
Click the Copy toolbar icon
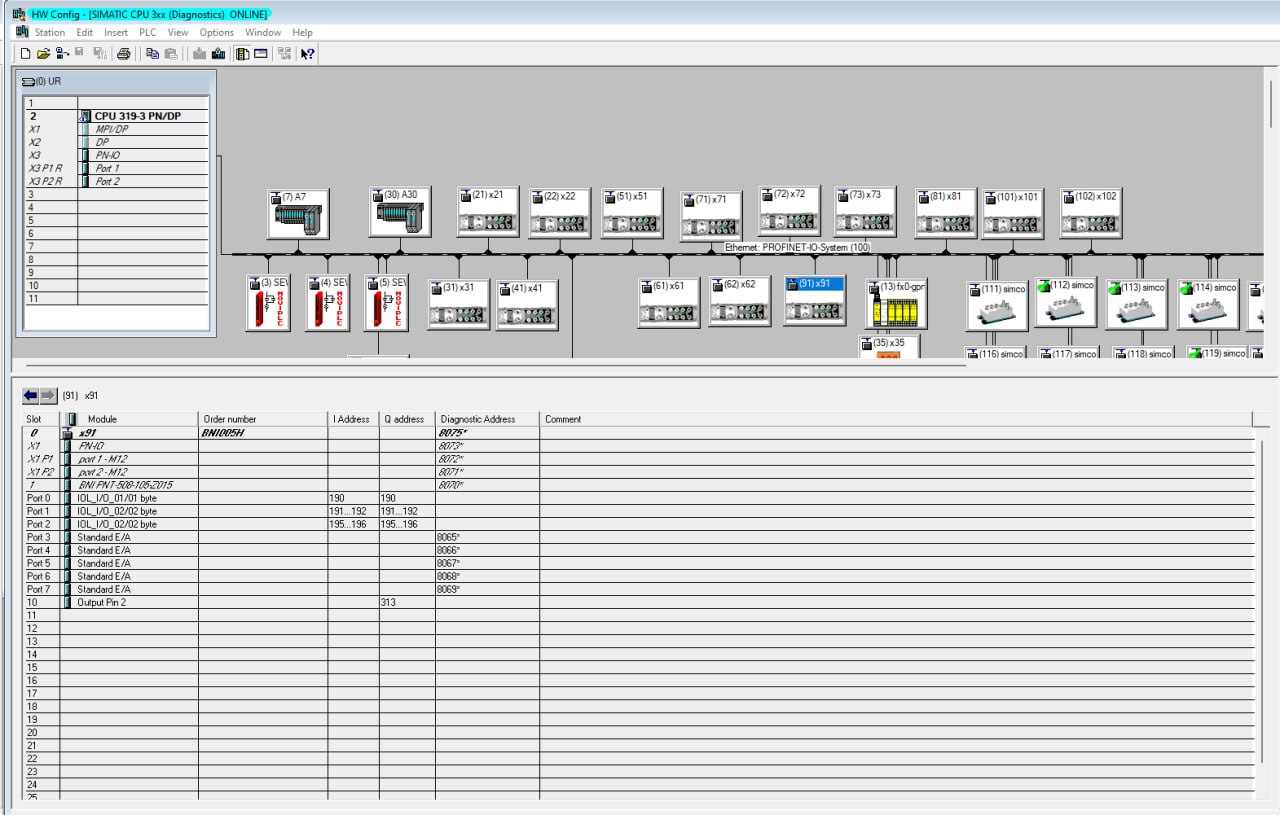(x=153, y=53)
